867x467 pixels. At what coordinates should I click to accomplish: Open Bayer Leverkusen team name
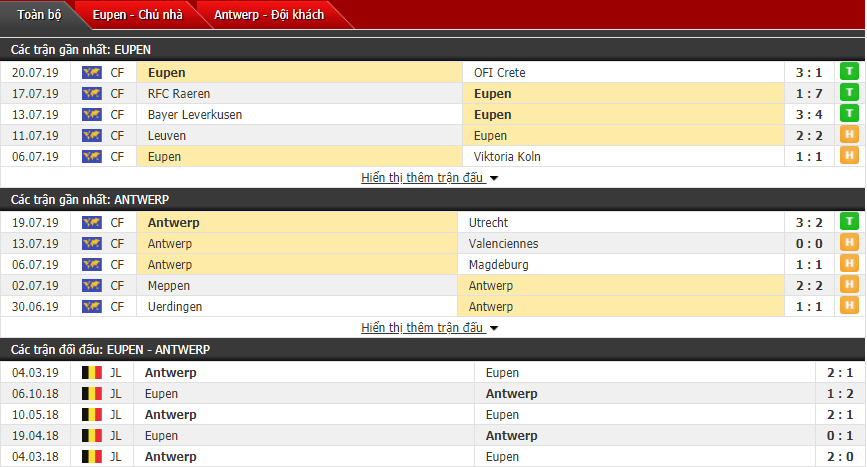tap(195, 114)
